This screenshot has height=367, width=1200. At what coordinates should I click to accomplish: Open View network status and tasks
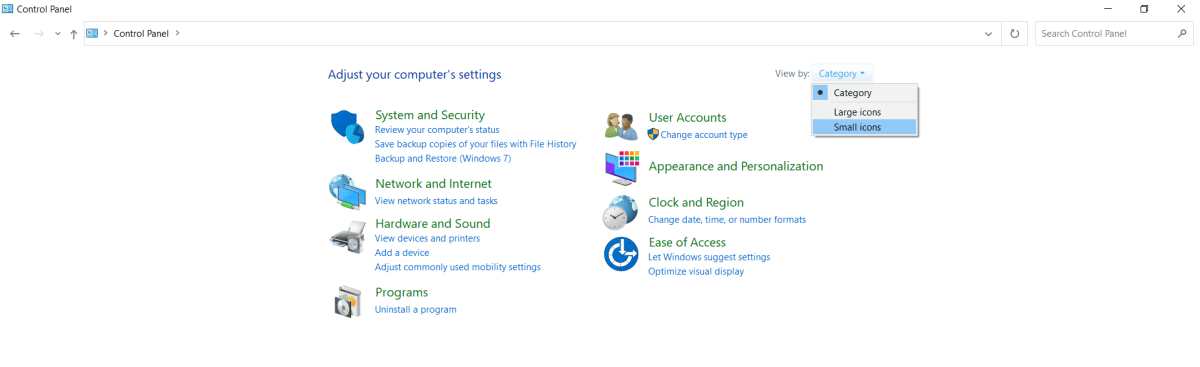coord(436,201)
